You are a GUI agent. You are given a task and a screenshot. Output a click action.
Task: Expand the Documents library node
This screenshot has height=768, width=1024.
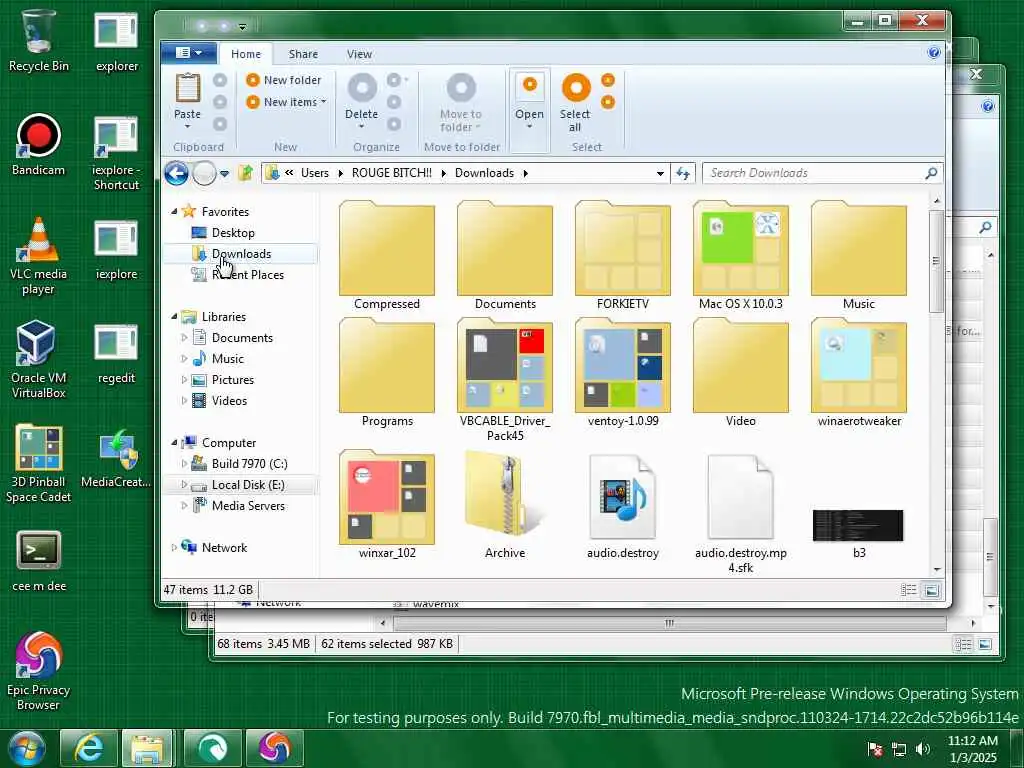click(184, 338)
